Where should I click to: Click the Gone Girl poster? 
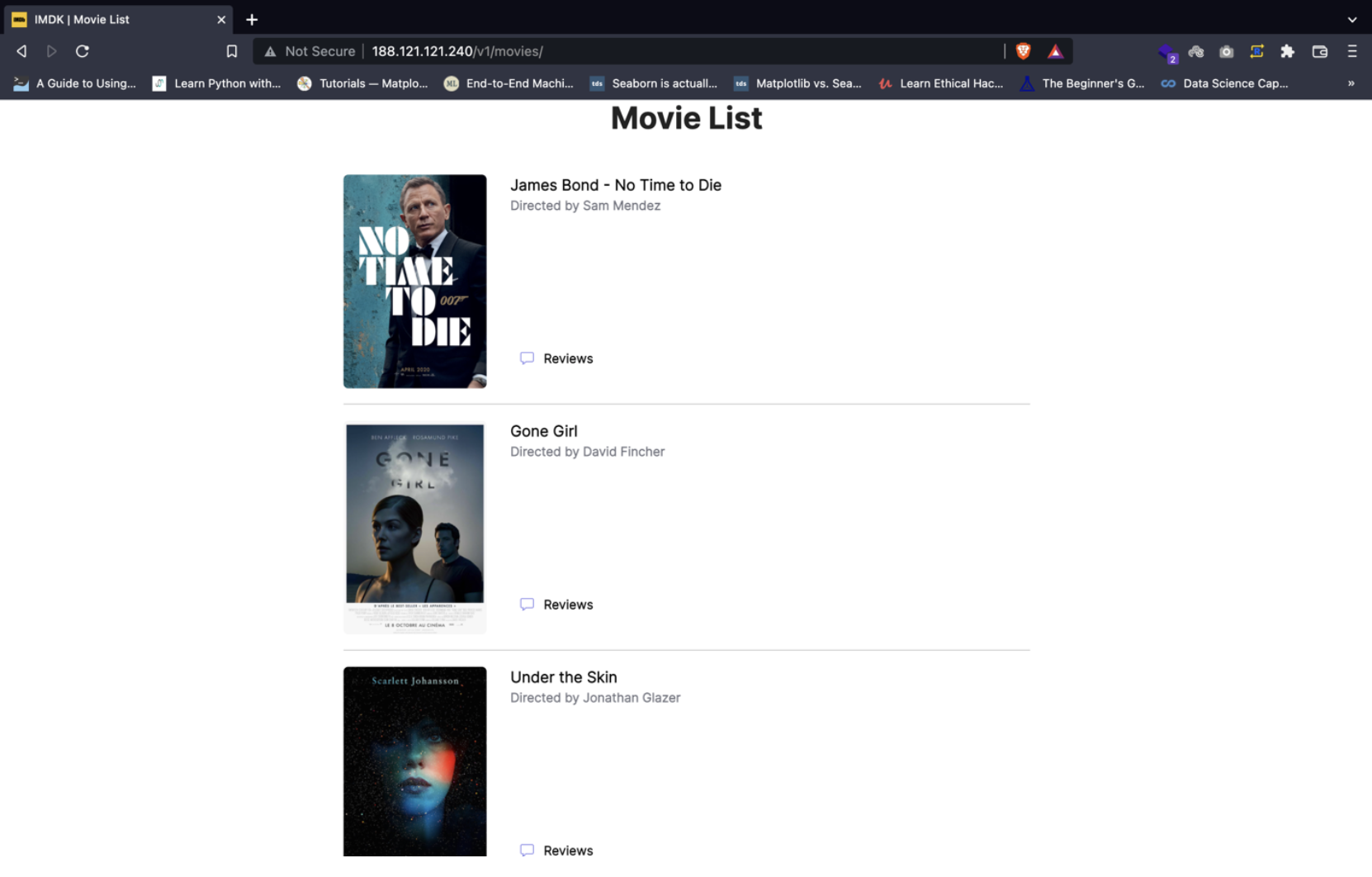pyautogui.click(x=415, y=527)
